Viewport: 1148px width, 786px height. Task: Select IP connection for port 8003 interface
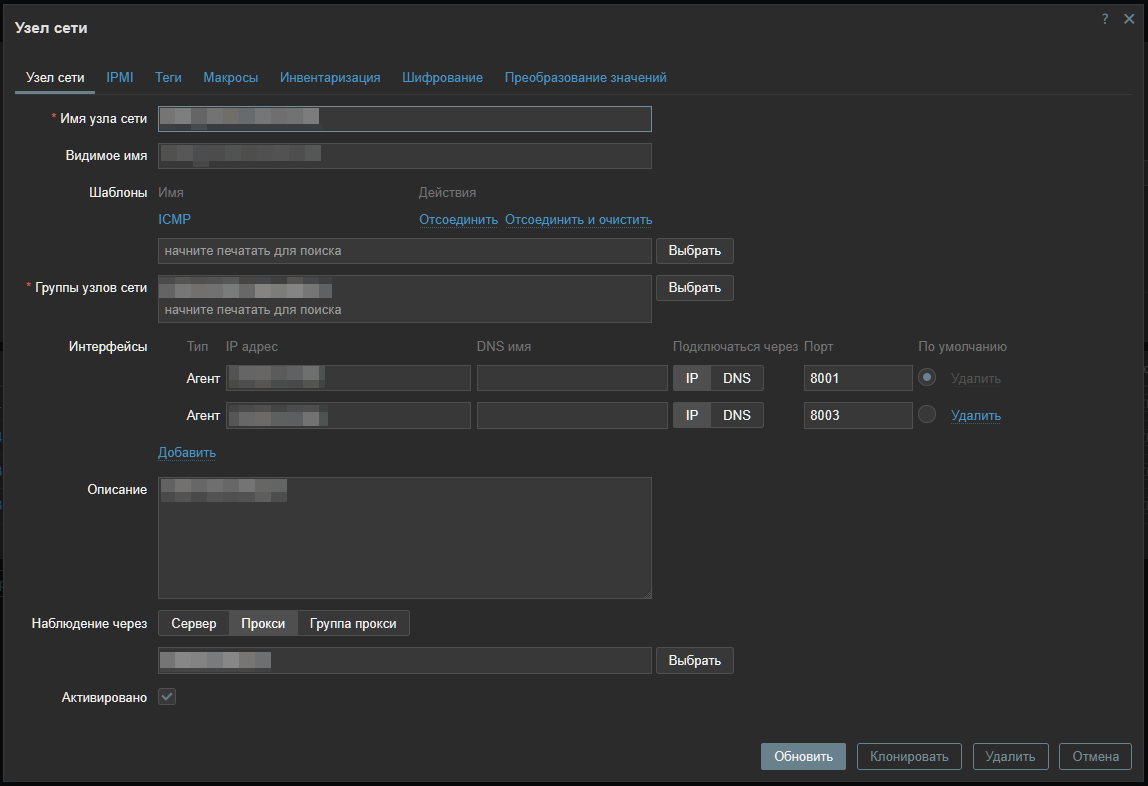click(692, 415)
